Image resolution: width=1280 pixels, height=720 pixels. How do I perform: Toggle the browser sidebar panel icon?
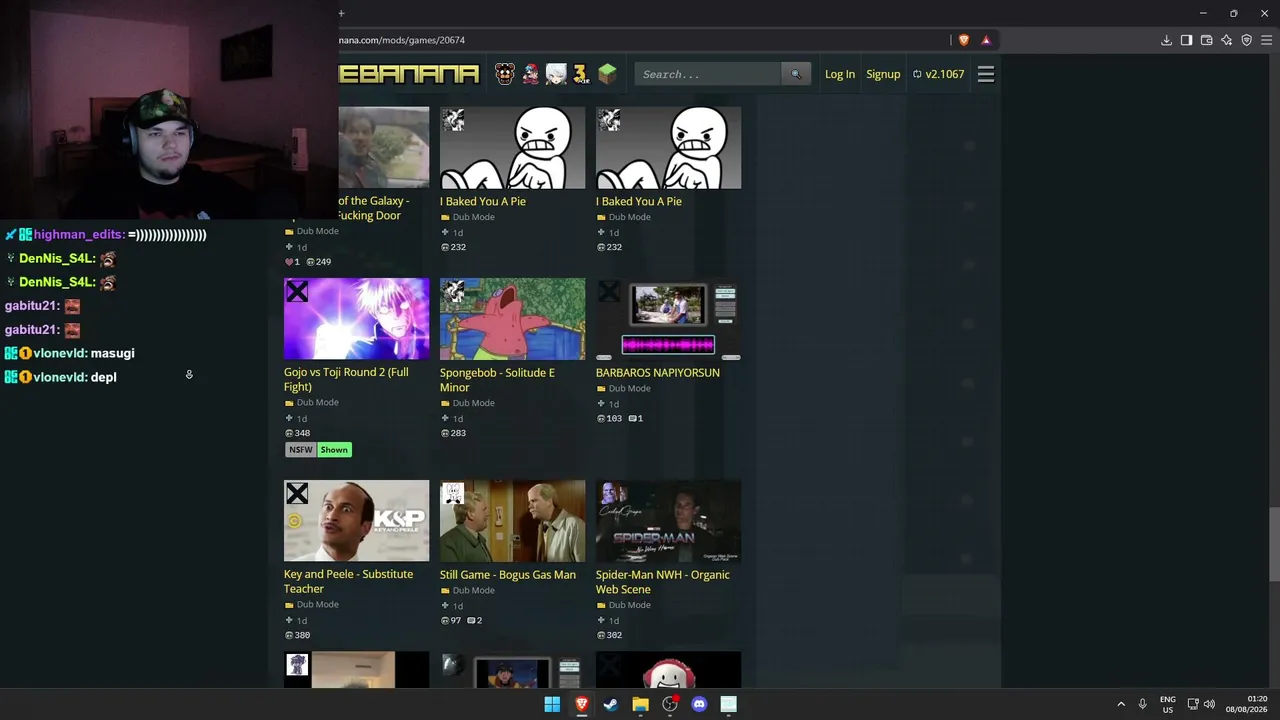point(1186,40)
